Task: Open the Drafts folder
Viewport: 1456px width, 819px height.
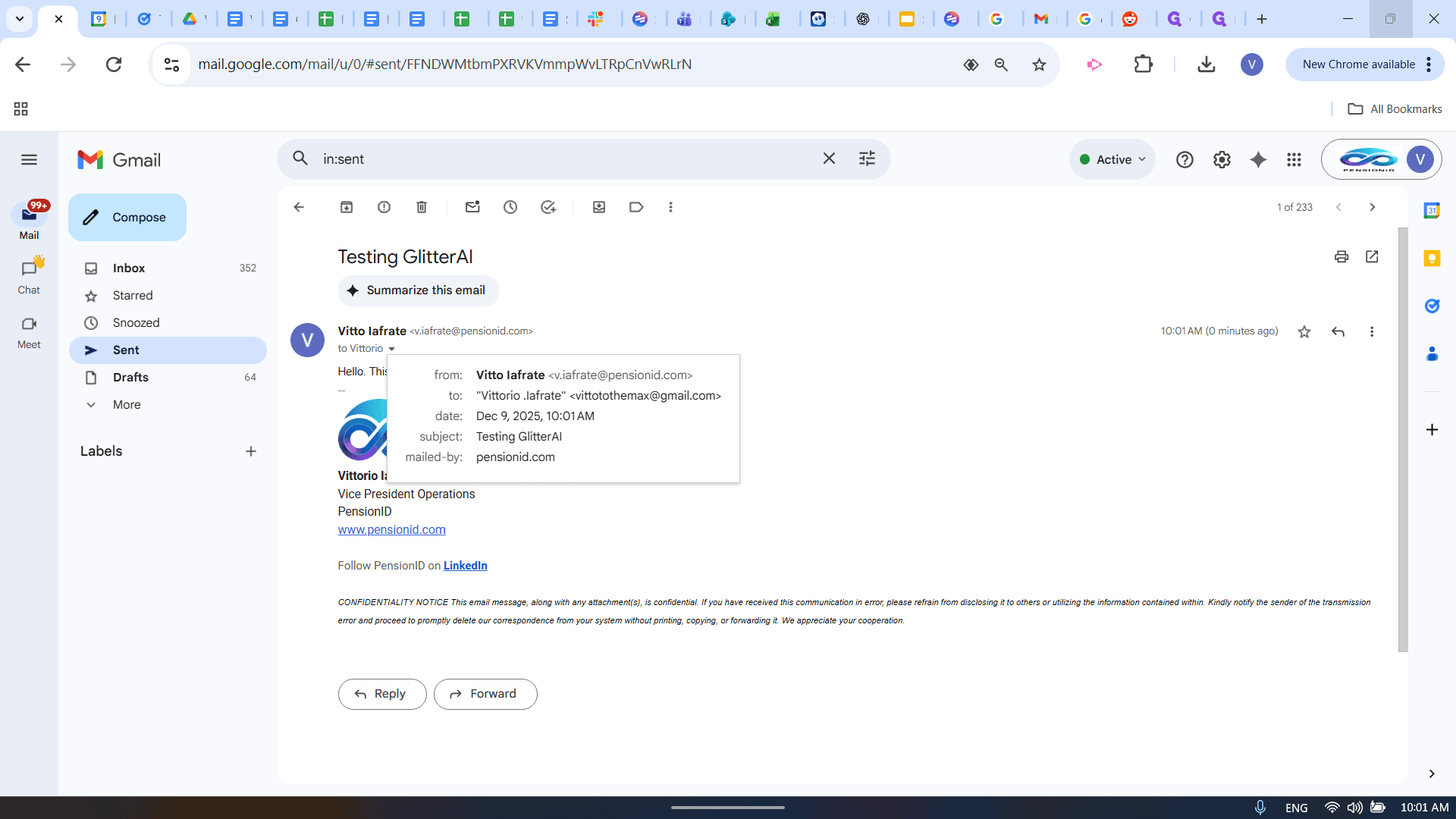Action: [168, 378]
